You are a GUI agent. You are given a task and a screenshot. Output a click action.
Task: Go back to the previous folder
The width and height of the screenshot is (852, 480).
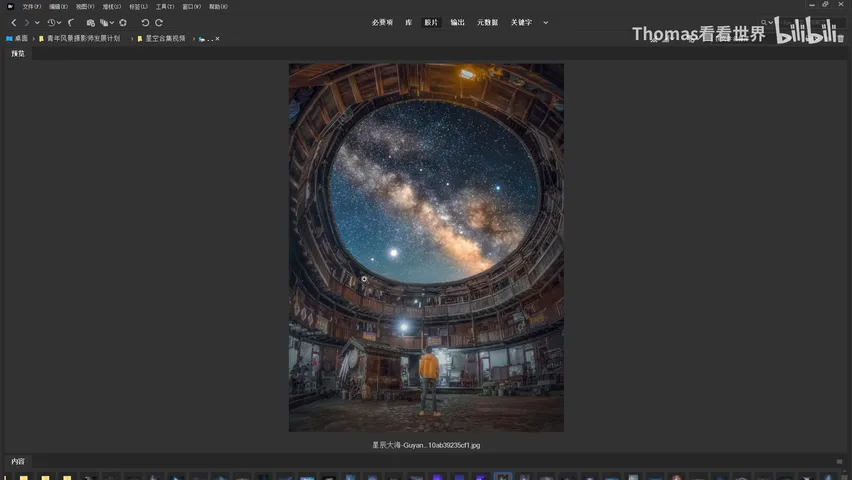(14, 23)
